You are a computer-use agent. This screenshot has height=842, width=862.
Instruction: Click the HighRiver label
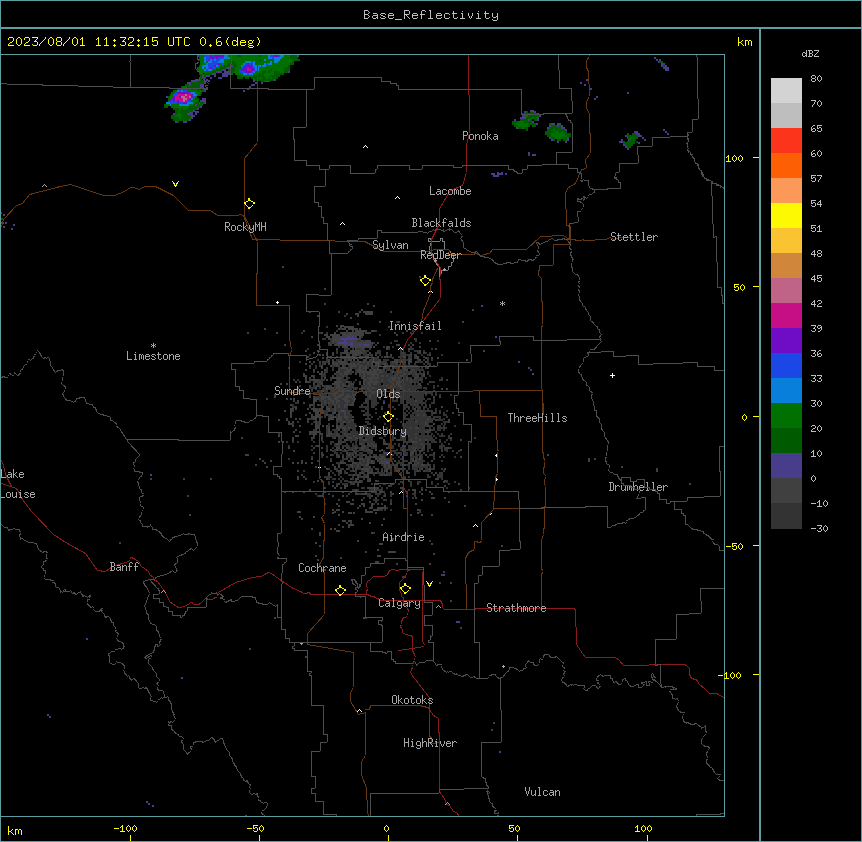[x=430, y=743]
